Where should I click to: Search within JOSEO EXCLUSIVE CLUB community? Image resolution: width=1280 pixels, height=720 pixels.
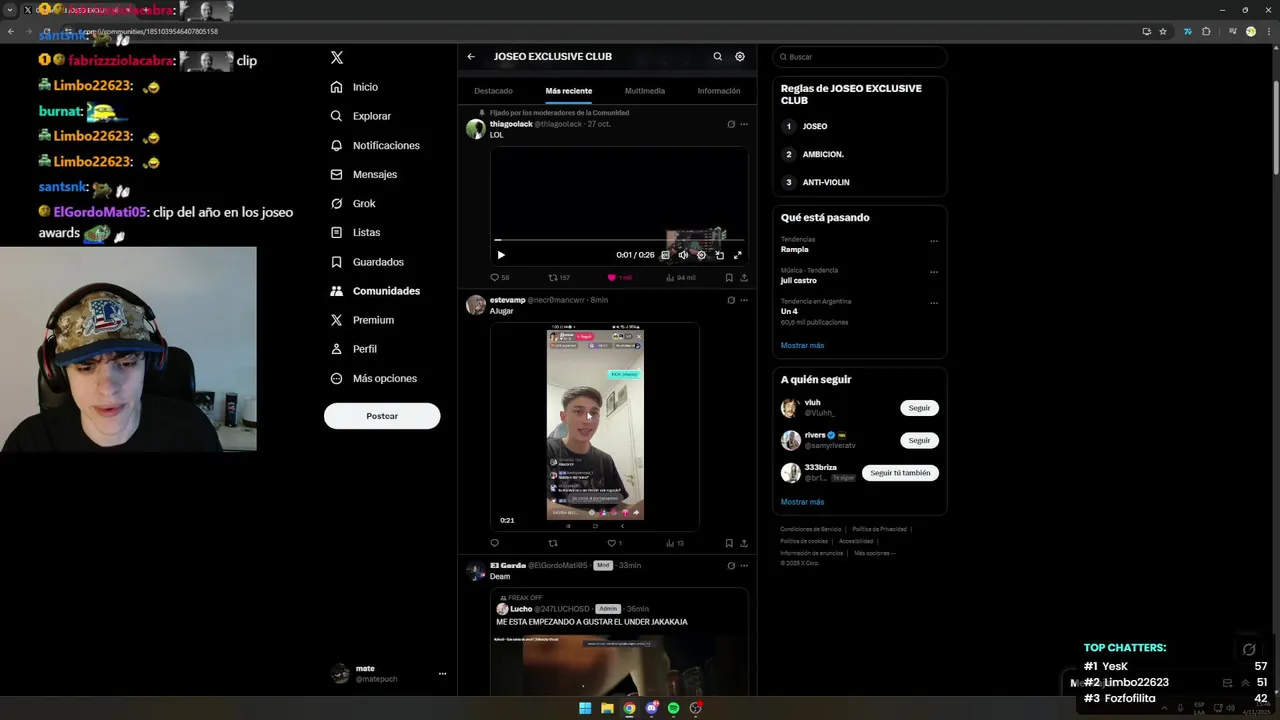[717, 57]
